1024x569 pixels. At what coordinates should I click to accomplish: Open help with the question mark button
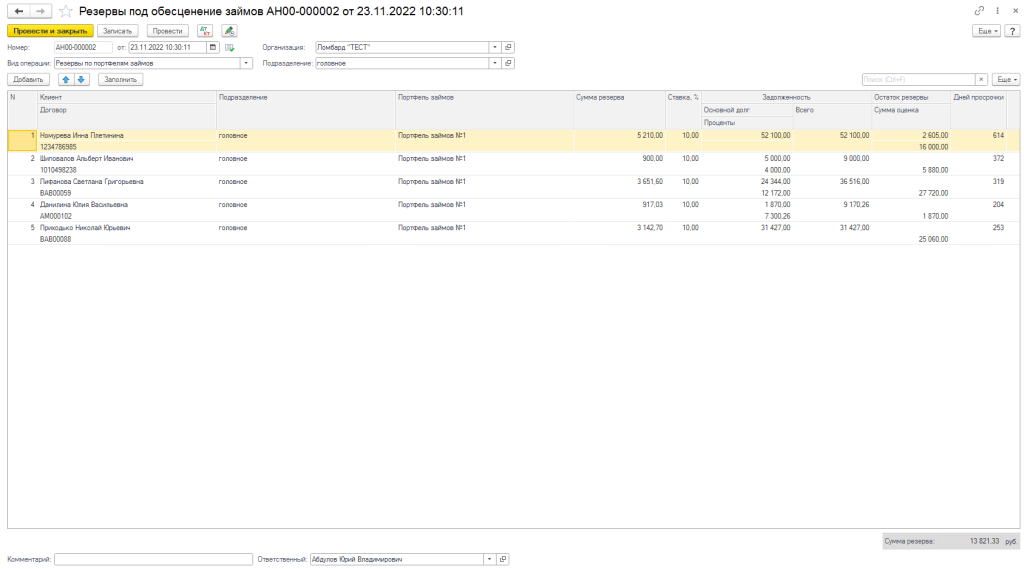[x=1012, y=31]
